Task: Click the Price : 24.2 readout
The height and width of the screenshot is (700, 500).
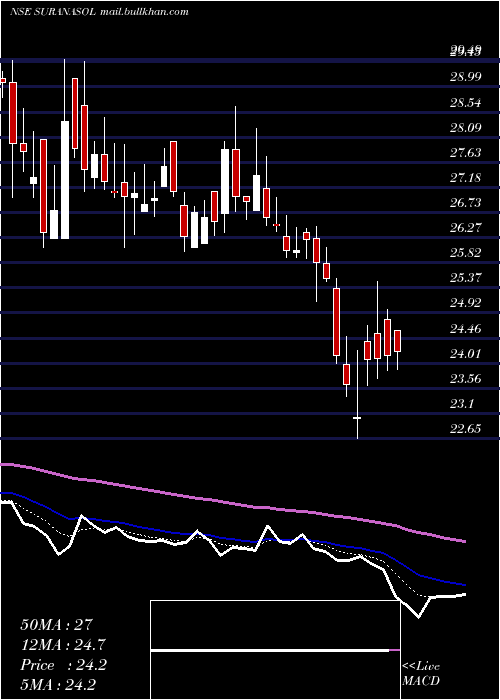Action: click(x=63, y=665)
